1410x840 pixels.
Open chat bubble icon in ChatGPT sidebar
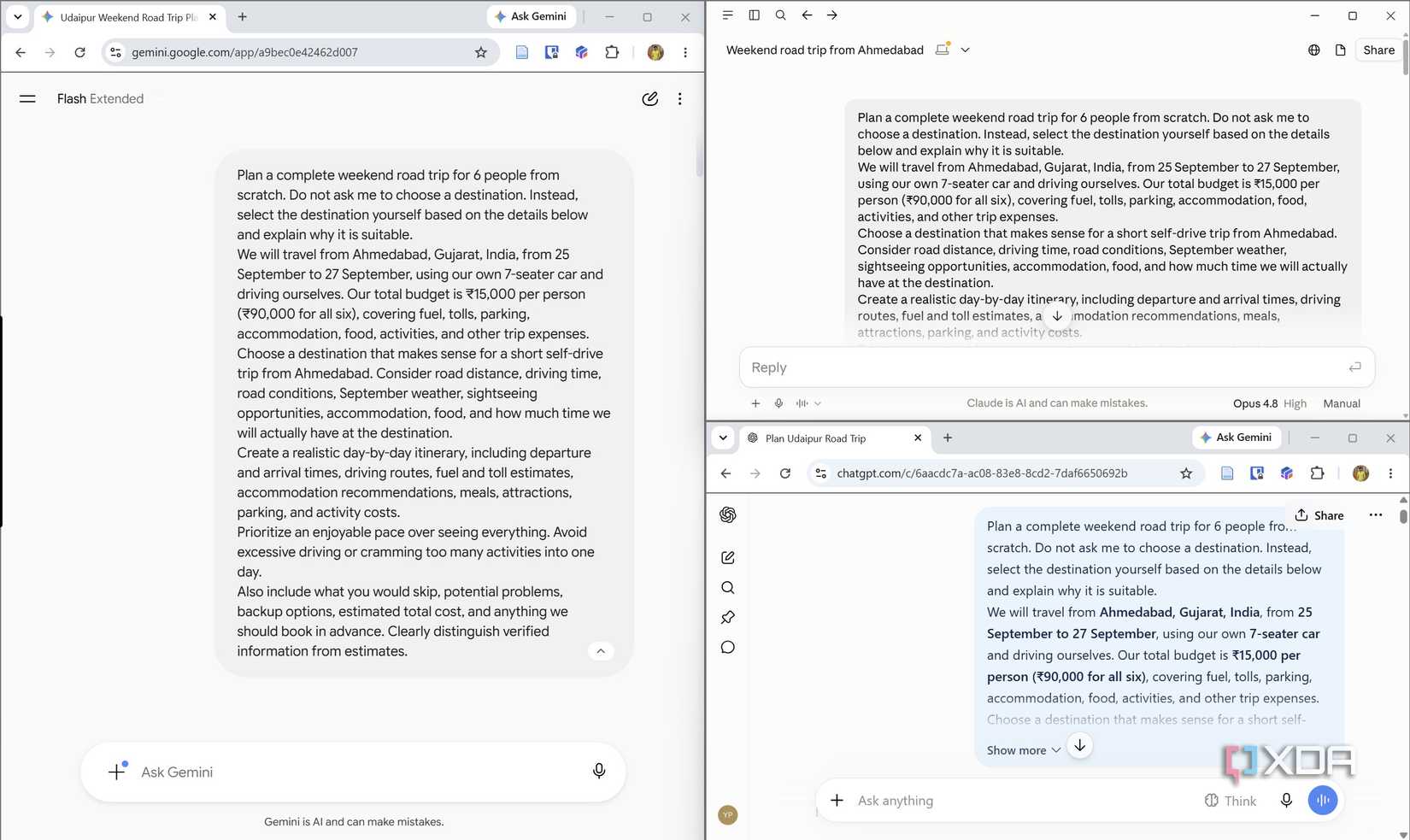(728, 647)
